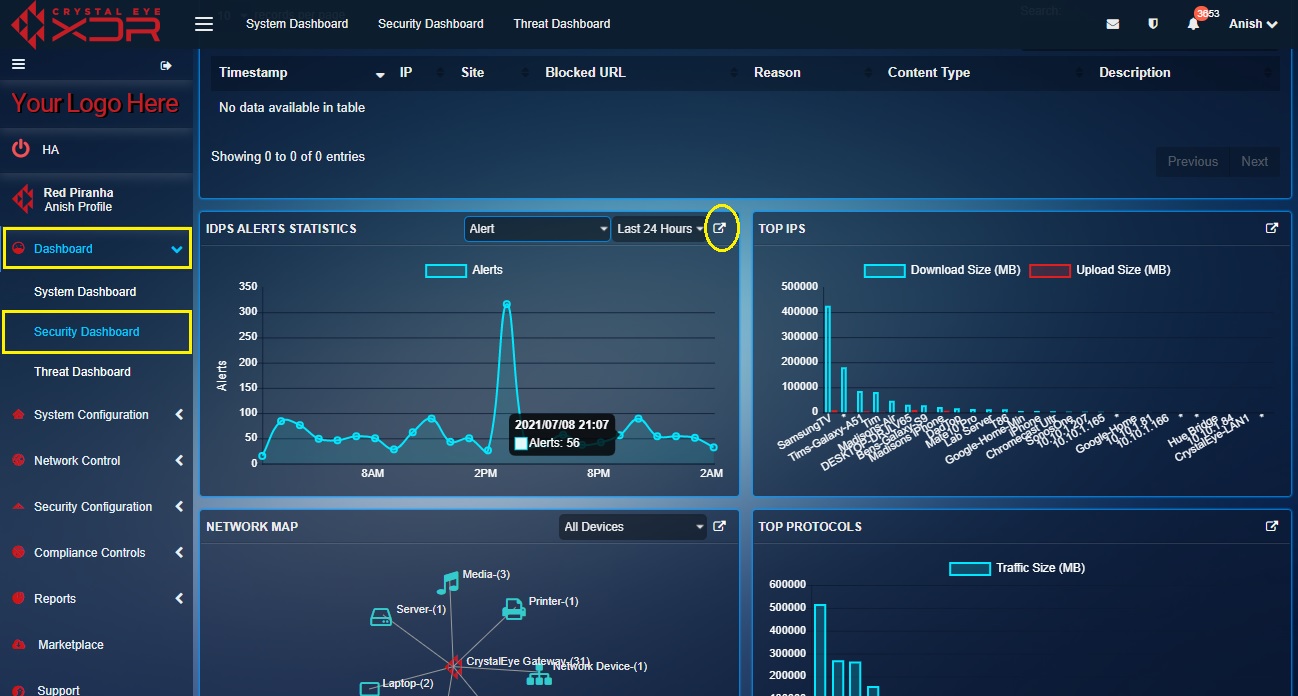
Task: Sort the table by Content Type column
Action: (985, 73)
